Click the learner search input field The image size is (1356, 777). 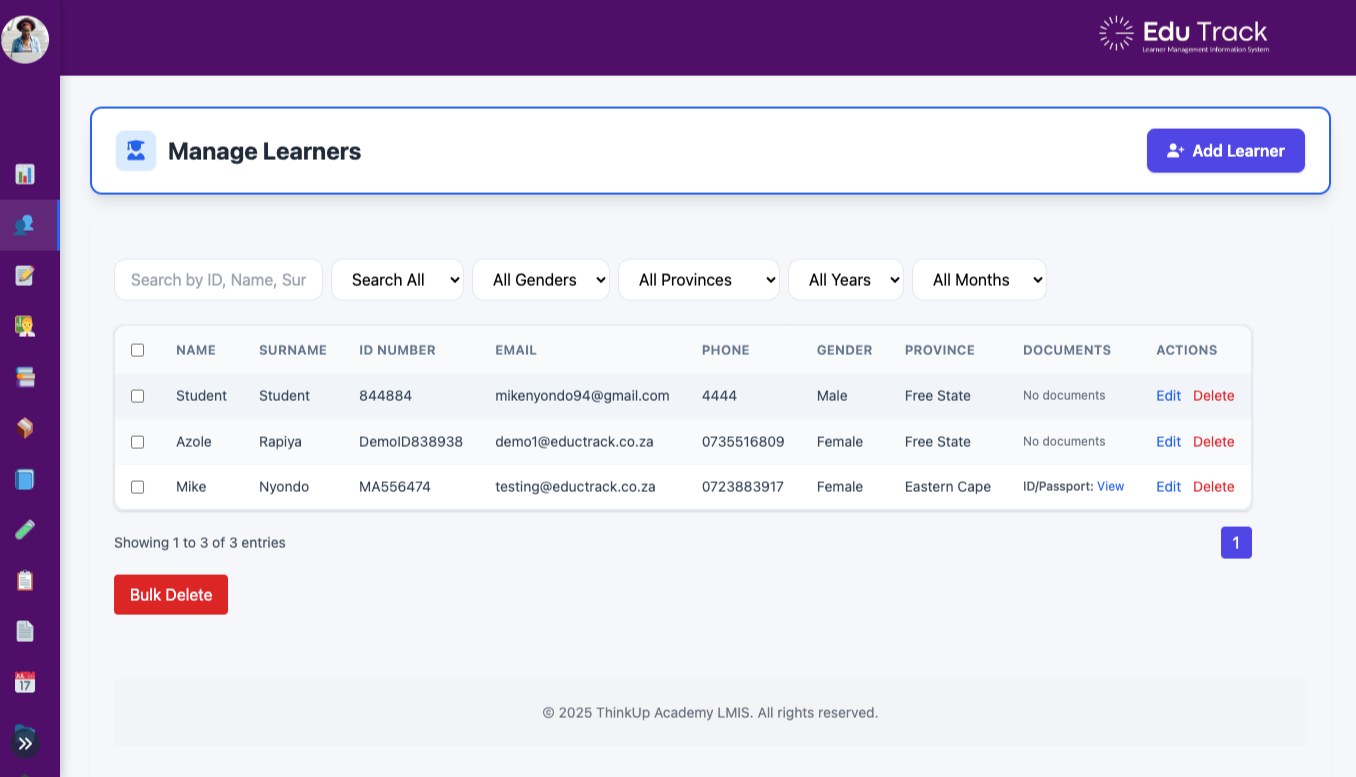[218, 280]
